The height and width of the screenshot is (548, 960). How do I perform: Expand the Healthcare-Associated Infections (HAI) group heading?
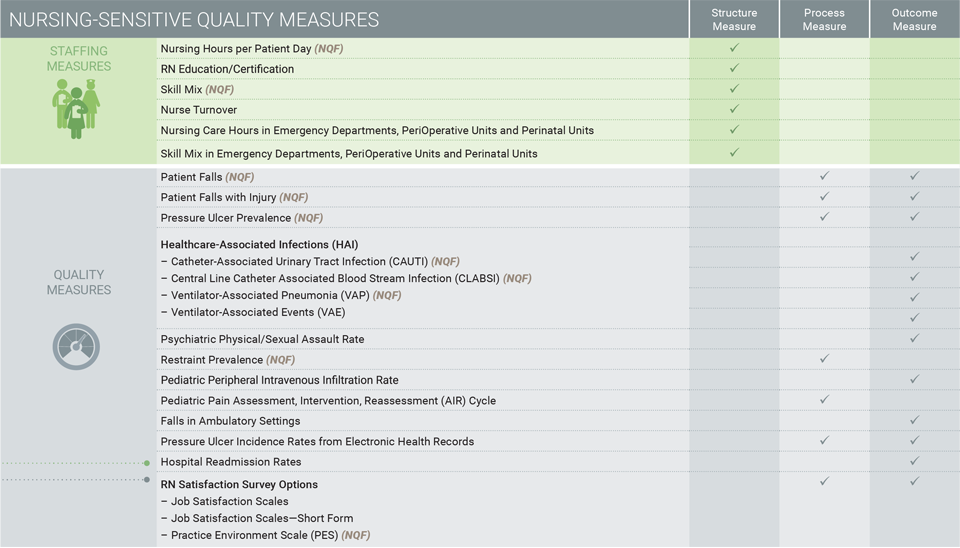pos(259,244)
